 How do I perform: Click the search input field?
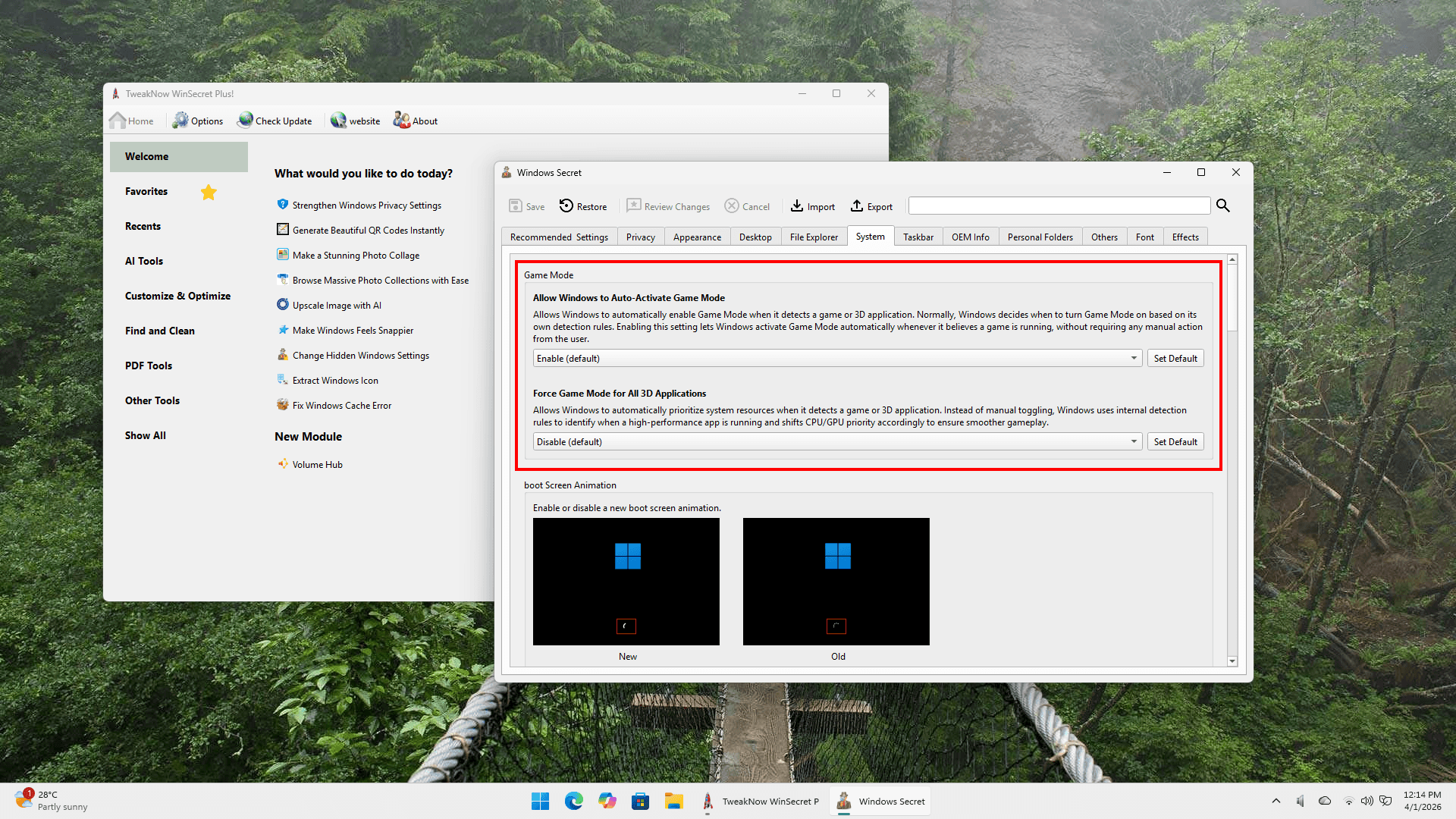click(x=1059, y=206)
